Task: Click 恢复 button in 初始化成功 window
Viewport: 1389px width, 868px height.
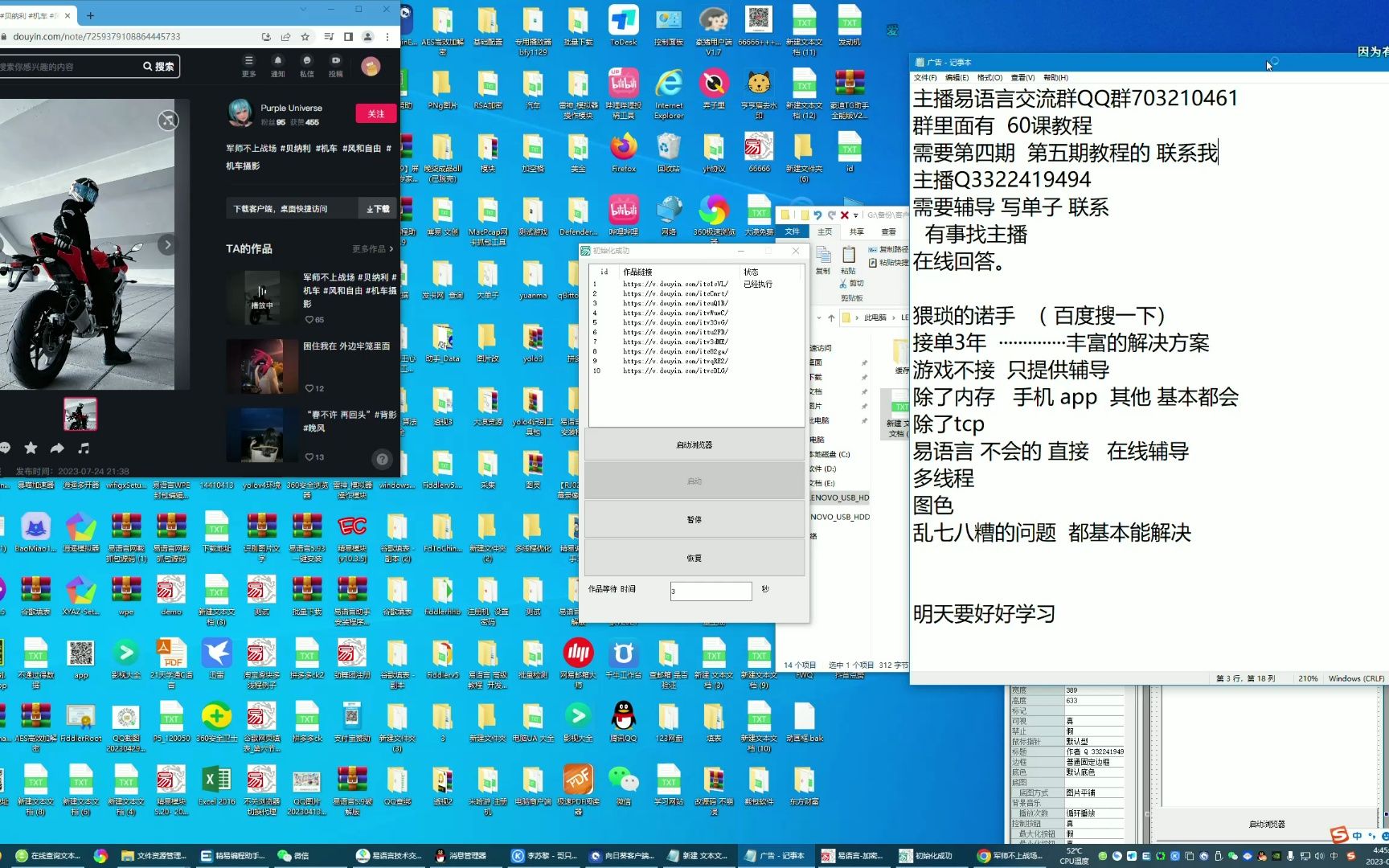Action: [x=694, y=558]
